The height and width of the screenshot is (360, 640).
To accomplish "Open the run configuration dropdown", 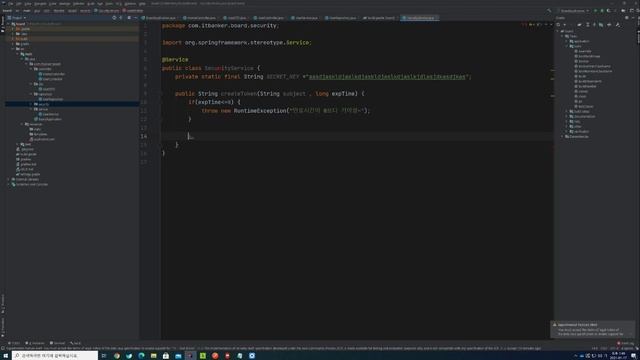I will (x=576, y=11).
